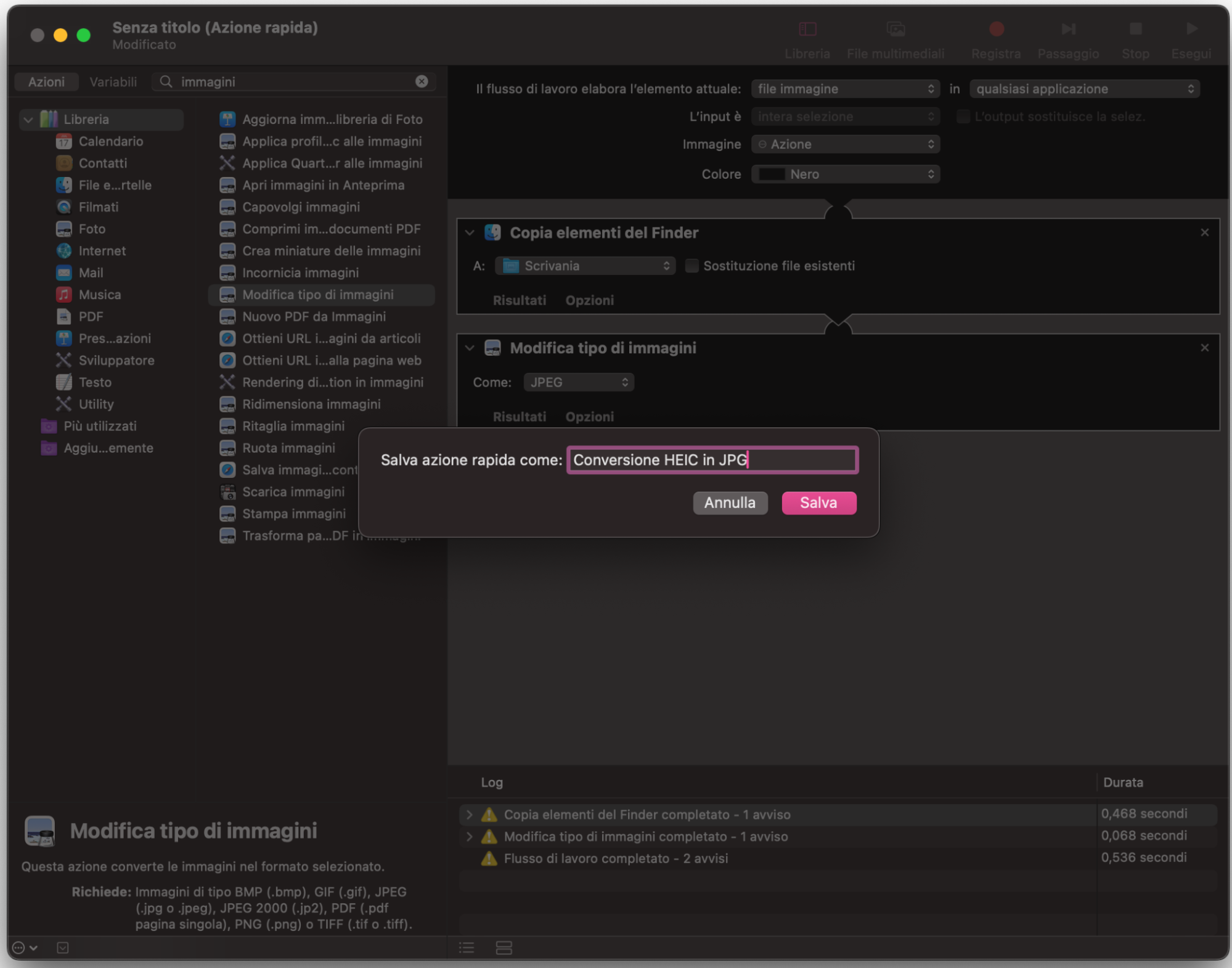1232x968 pixels.
Task: Show Risultati of Copia elementi del Finder
Action: tap(520, 300)
